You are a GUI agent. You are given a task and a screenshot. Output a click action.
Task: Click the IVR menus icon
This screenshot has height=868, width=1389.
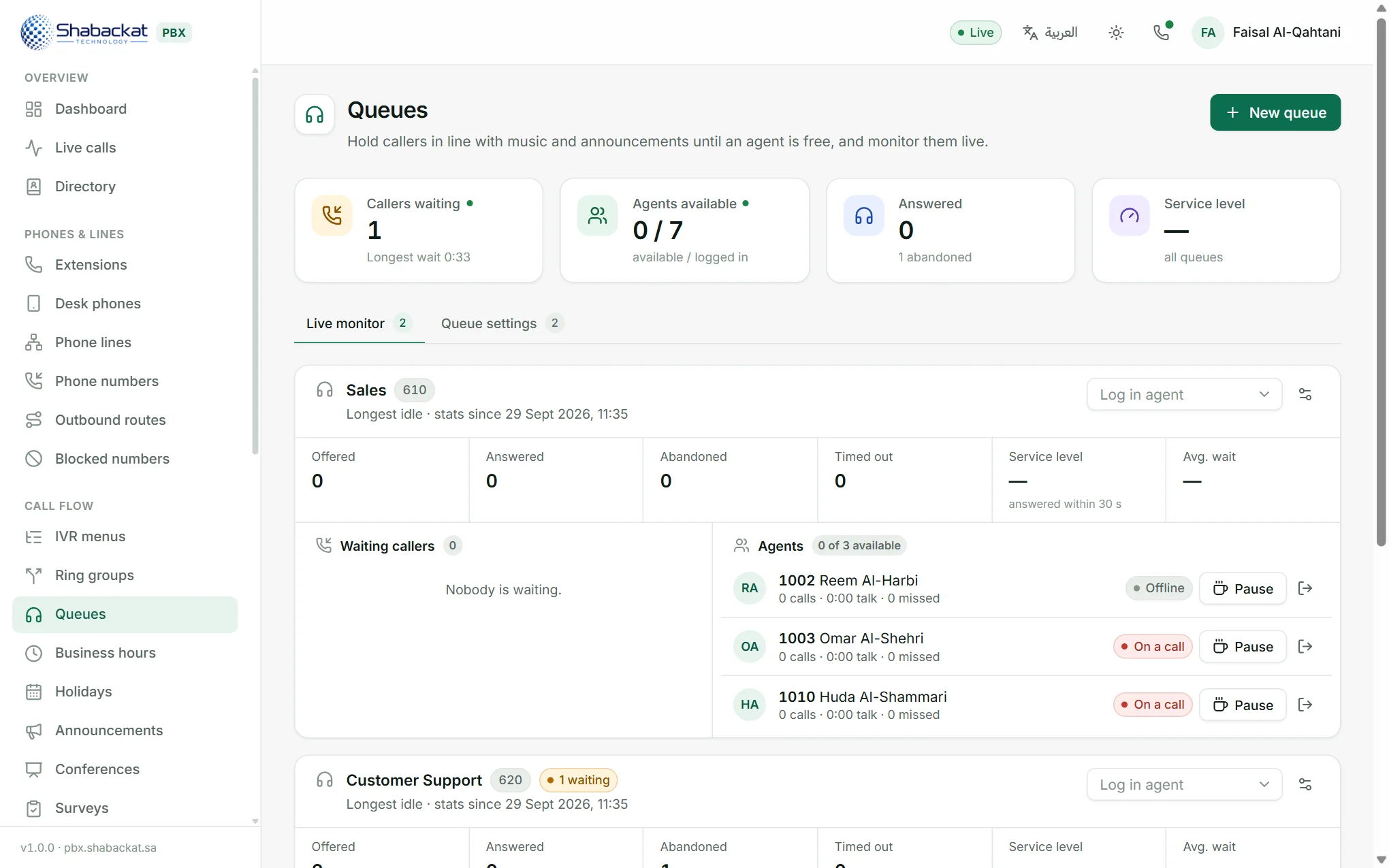[33, 536]
